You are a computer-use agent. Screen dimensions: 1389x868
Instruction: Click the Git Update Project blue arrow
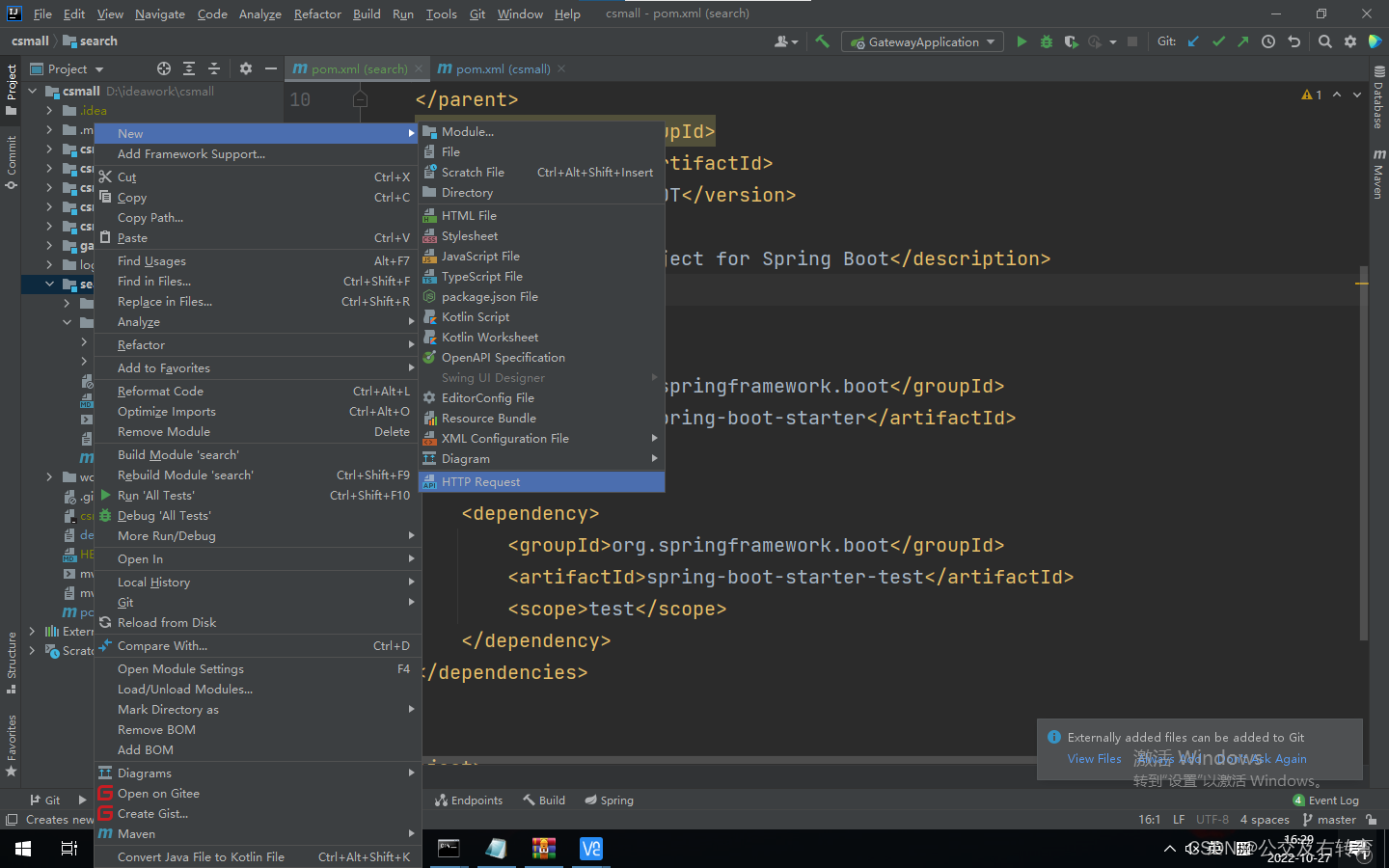(1193, 41)
